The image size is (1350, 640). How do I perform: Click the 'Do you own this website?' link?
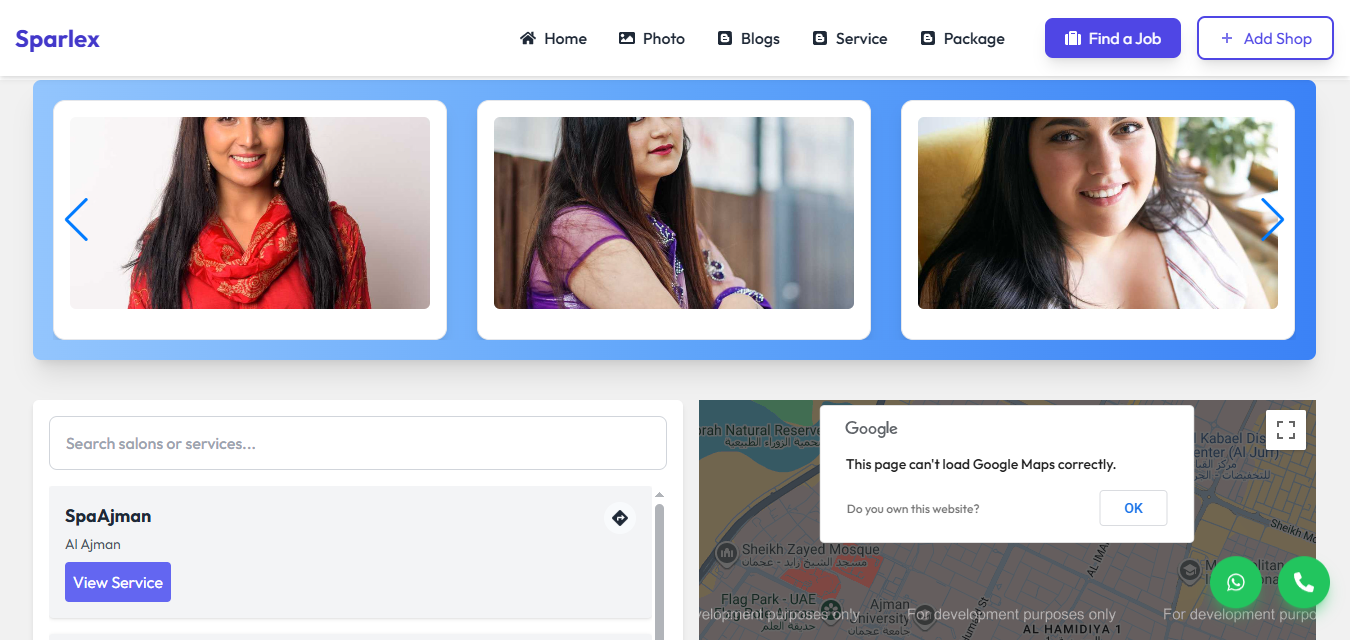point(913,509)
